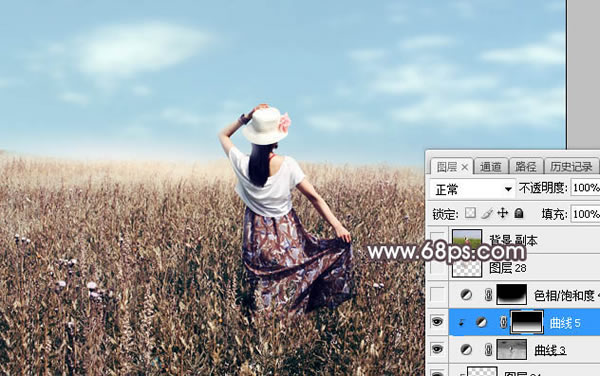Show the 色相/饱和度 layer
600x376 pixels.
pos(437,295)
